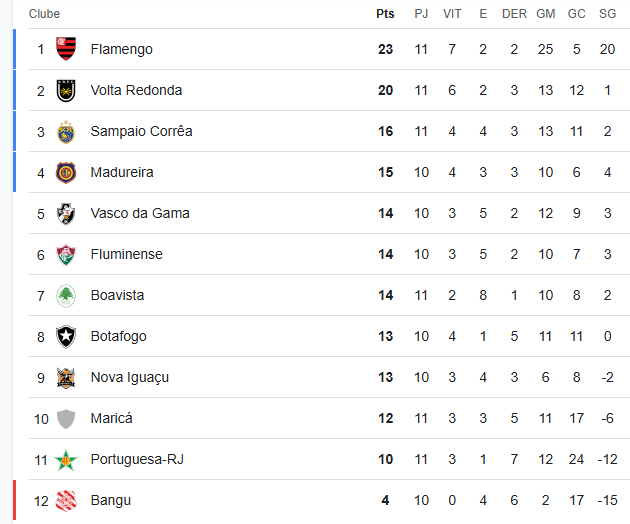Screen dimensions: 630x524
Task: Click the Clube column header
Action: [44, 14]
